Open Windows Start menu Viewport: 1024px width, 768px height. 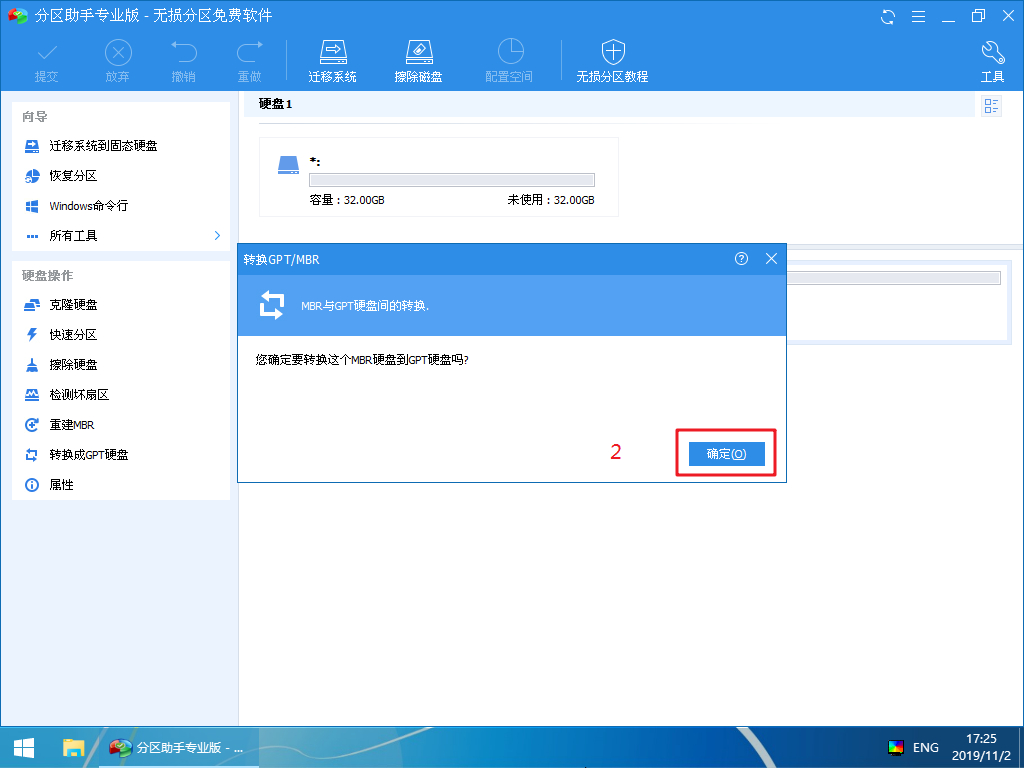pos(24,747)
